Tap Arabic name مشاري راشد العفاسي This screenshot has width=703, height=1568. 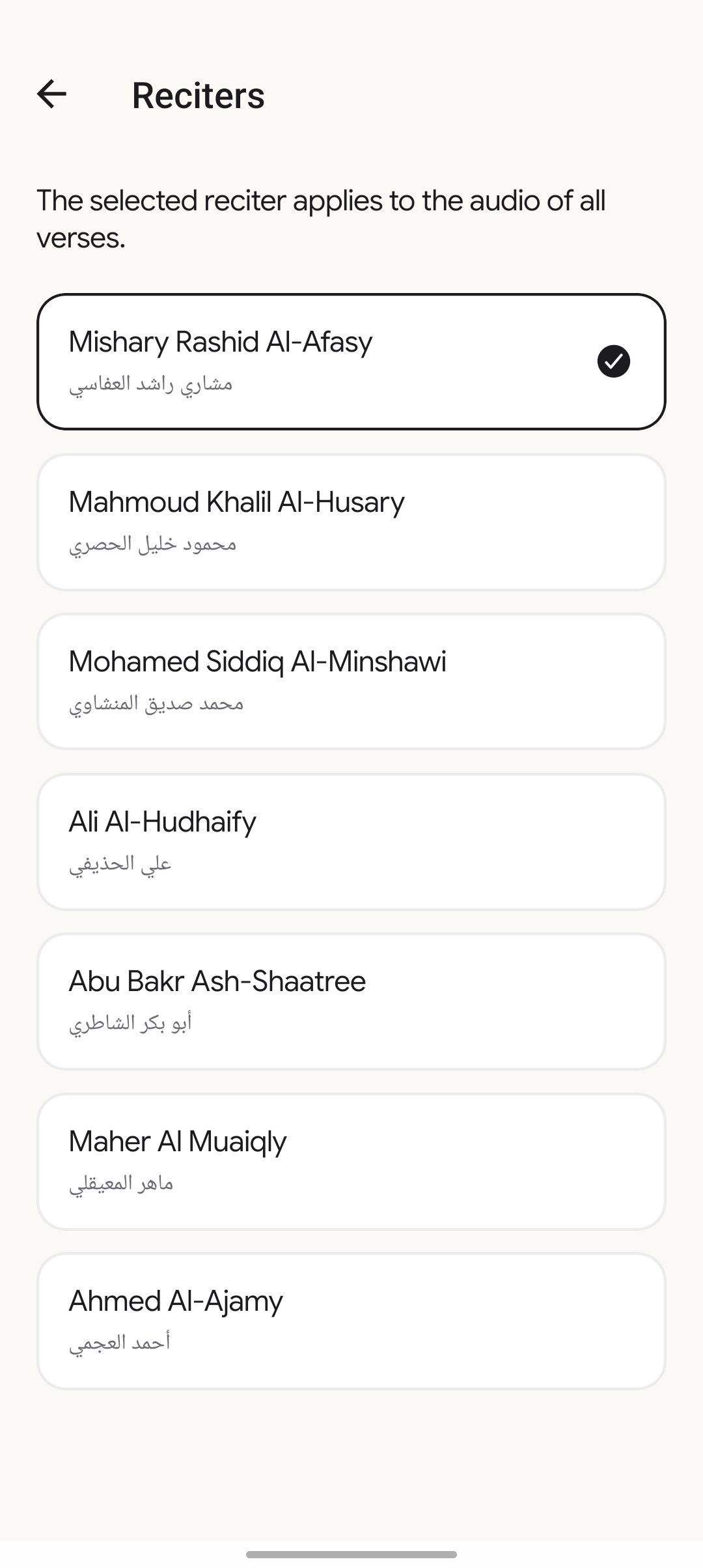(x=151, y=384)
